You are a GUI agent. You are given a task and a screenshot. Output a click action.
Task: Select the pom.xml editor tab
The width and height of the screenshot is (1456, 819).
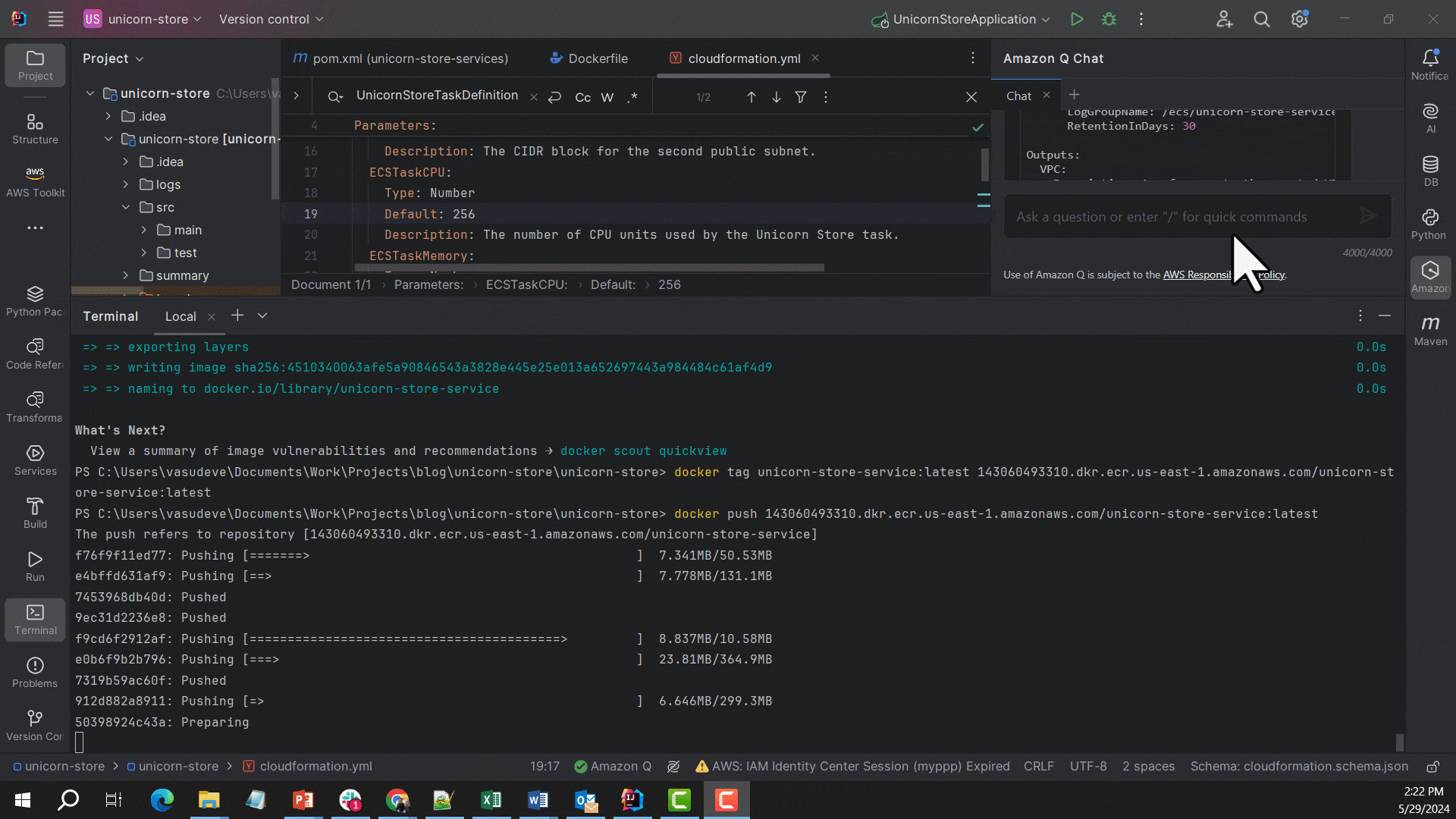click(x=409, y=58)
